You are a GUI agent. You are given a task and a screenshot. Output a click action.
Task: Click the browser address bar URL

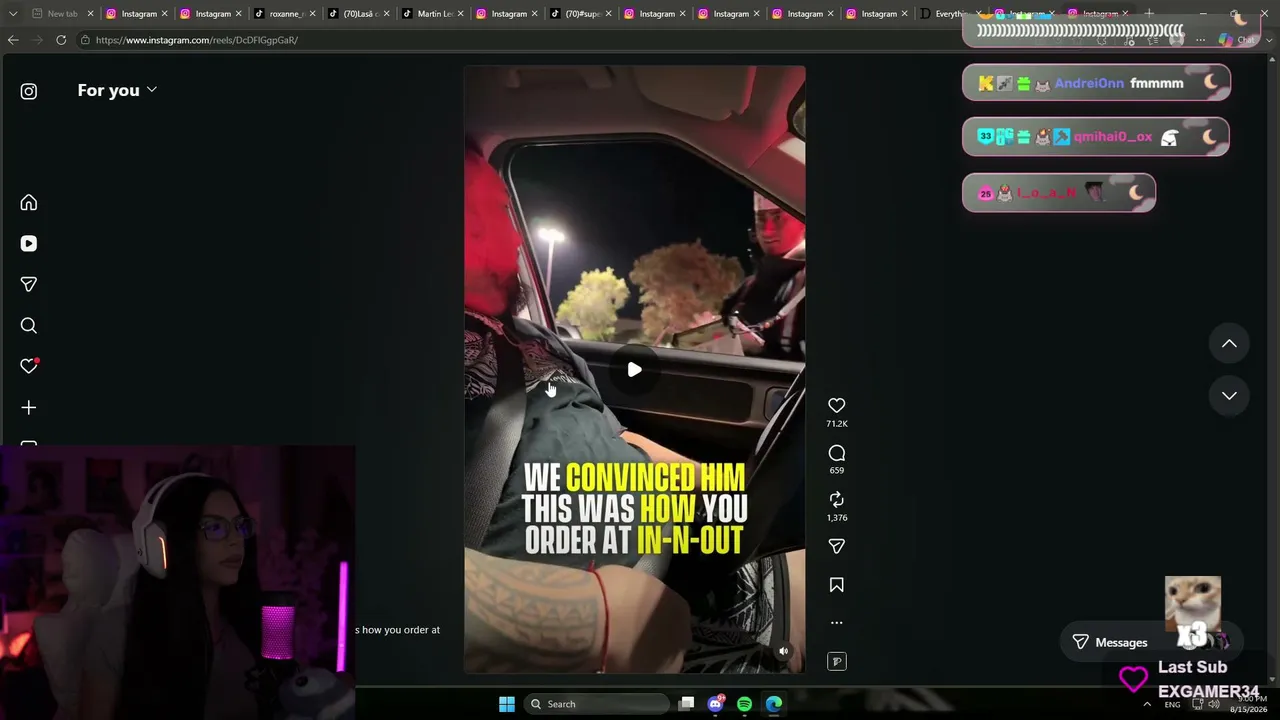tap(197, 40)
